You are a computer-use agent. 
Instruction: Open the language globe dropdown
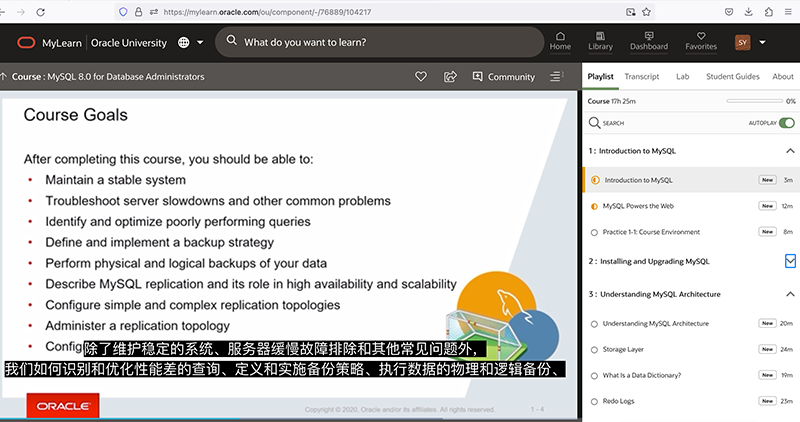pos(190,43)
